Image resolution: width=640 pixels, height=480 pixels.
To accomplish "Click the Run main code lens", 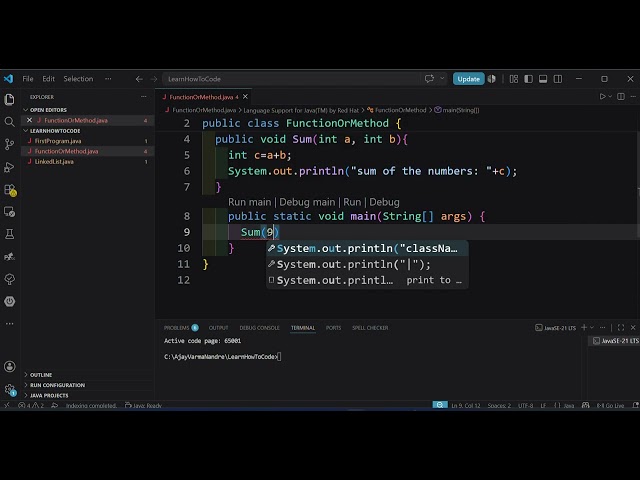I will click(249, 202).
